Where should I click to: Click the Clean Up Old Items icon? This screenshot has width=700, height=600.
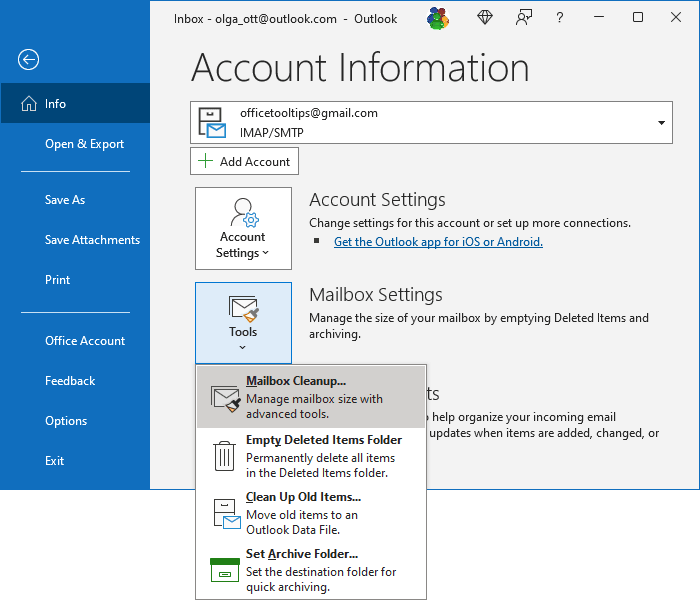coord(227,514)
